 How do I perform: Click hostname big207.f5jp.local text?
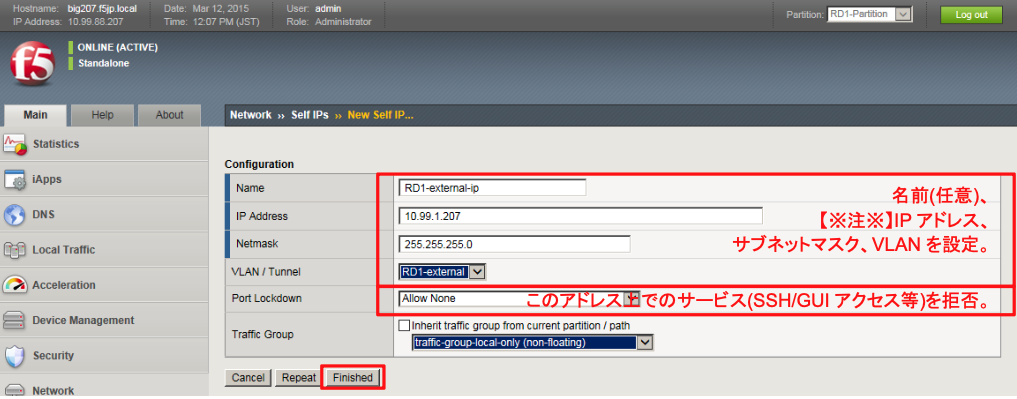[102, 9]
